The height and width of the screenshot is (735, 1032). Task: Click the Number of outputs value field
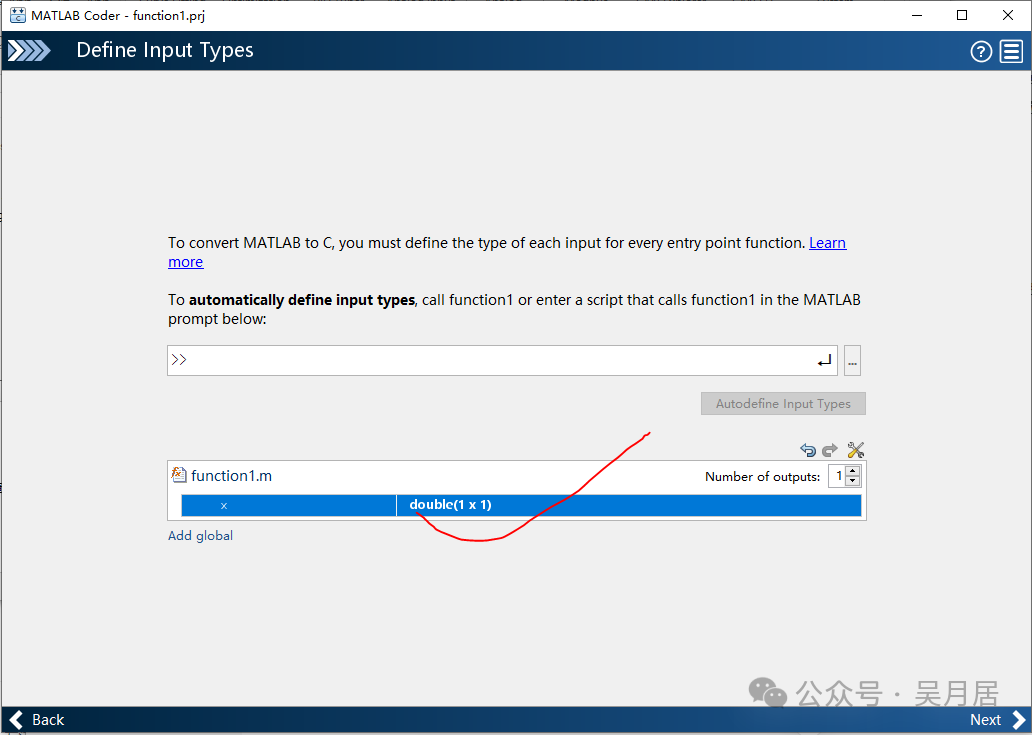point(837,476)
